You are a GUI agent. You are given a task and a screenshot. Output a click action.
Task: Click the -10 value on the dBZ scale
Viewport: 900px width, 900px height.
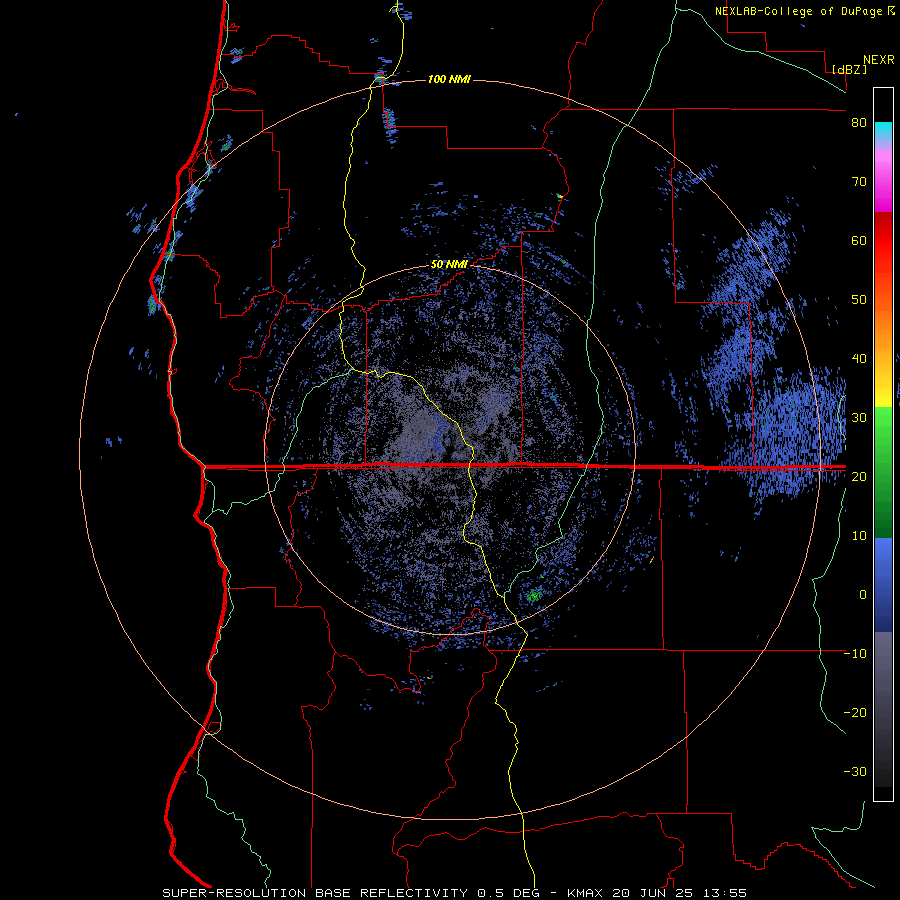pos(855,654)
